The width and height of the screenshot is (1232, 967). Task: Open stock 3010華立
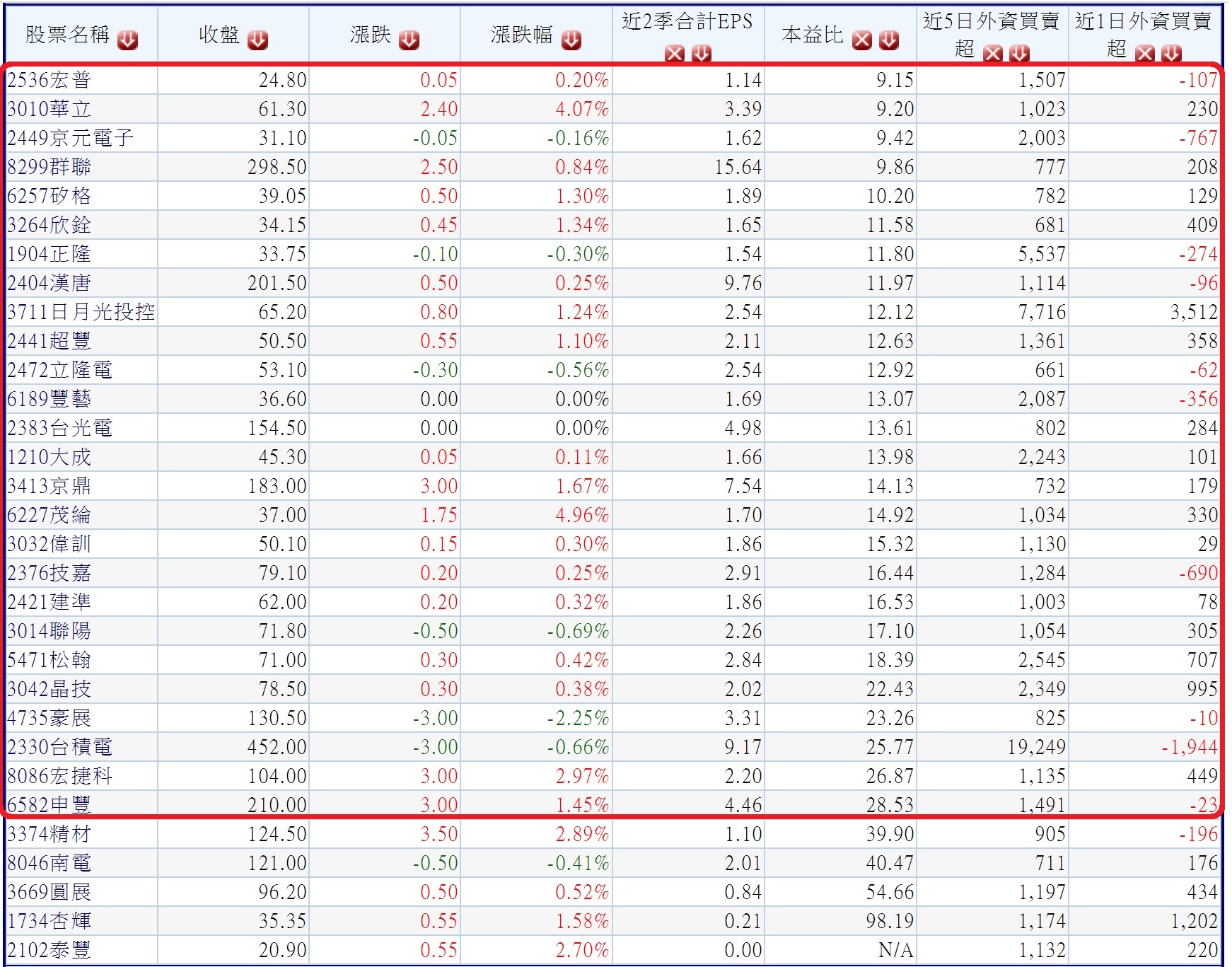click(x=50, y=109)
